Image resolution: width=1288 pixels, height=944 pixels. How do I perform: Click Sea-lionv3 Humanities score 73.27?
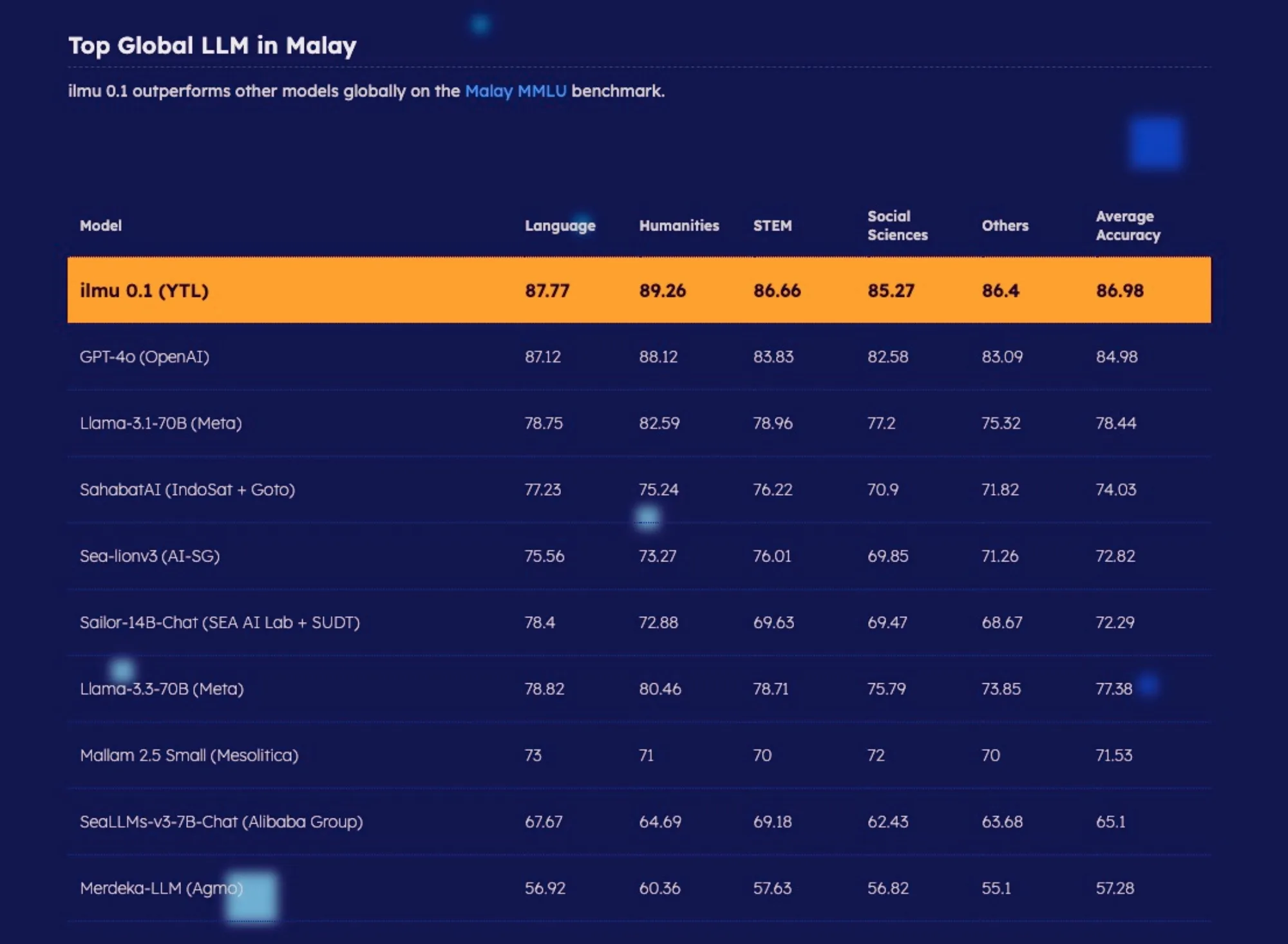tap(658, 556)
